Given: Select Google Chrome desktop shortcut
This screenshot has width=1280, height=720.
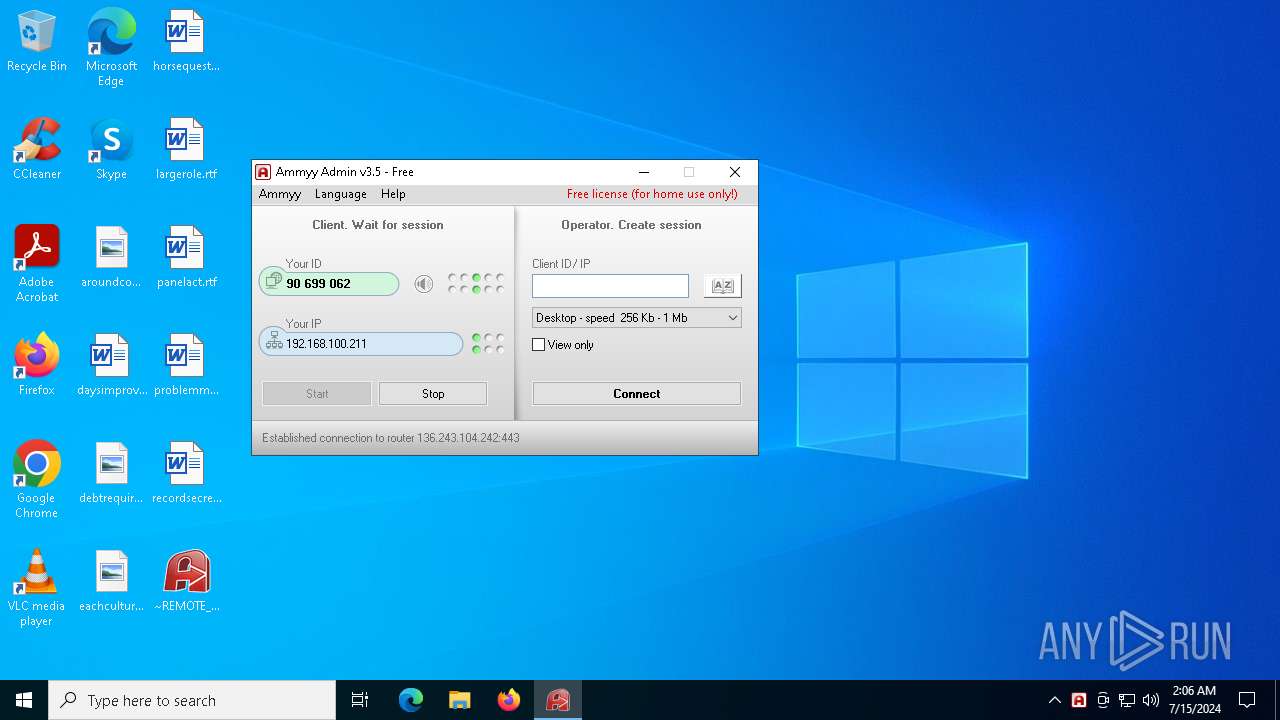Looking at the screenshot, I should click(37, 480).
